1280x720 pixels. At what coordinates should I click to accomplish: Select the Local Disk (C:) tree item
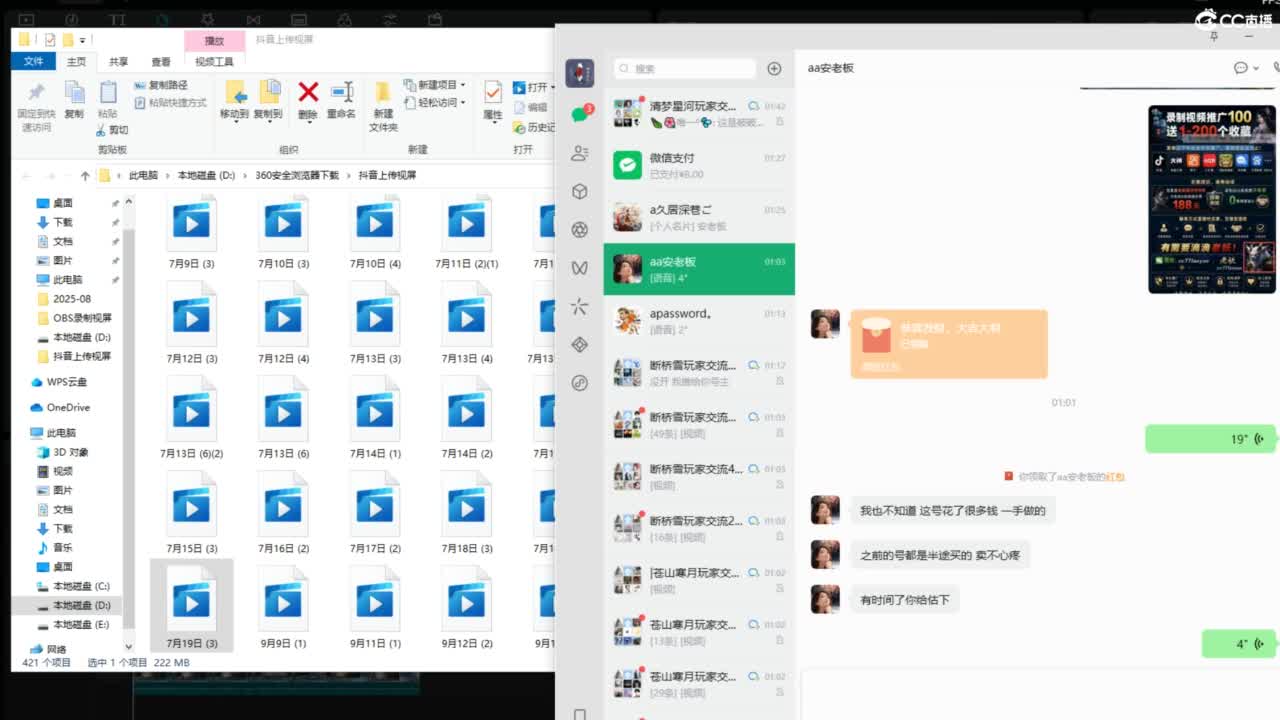click(x=80, y=586)
